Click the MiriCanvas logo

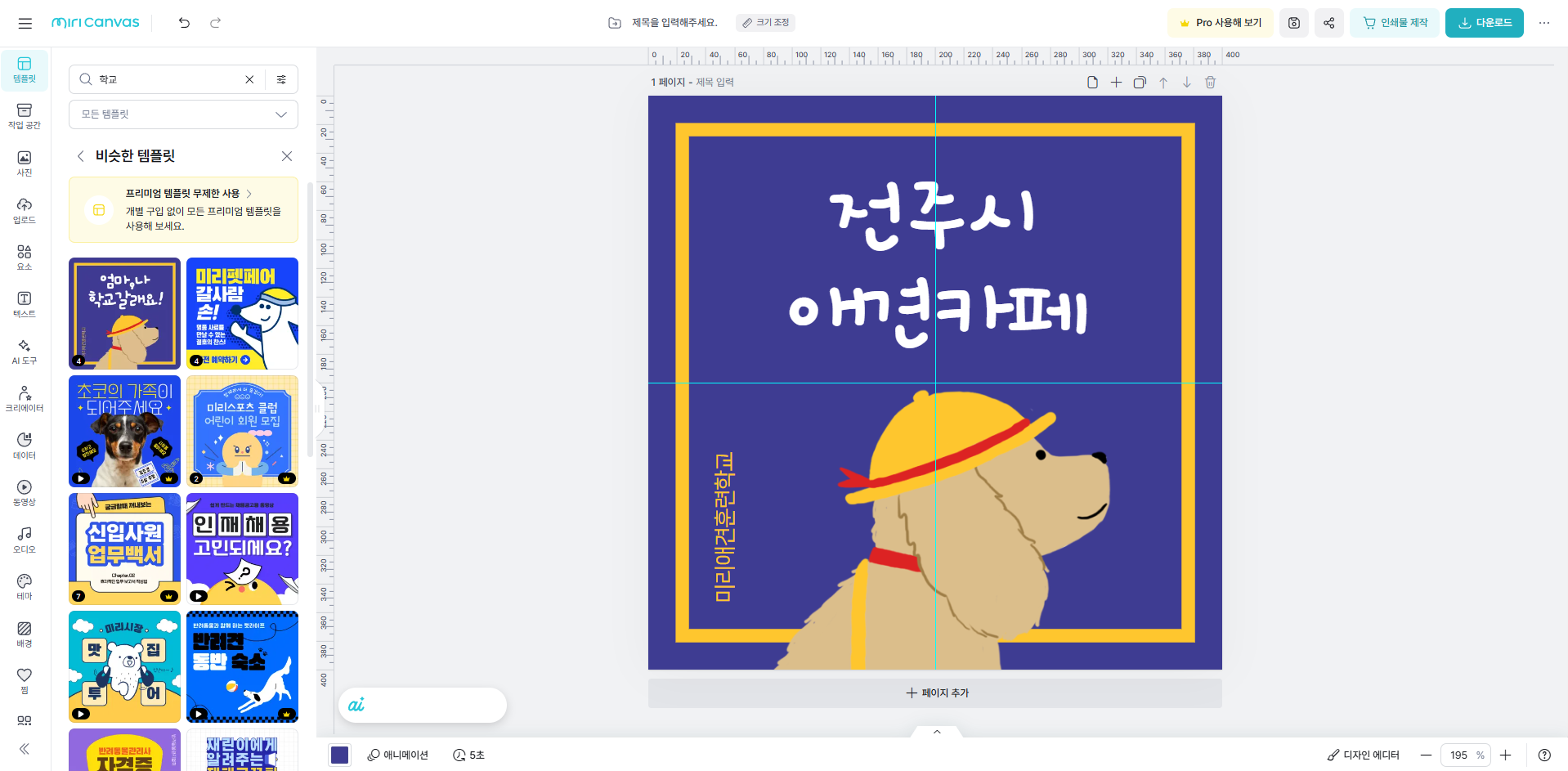(x=96, y=23)
